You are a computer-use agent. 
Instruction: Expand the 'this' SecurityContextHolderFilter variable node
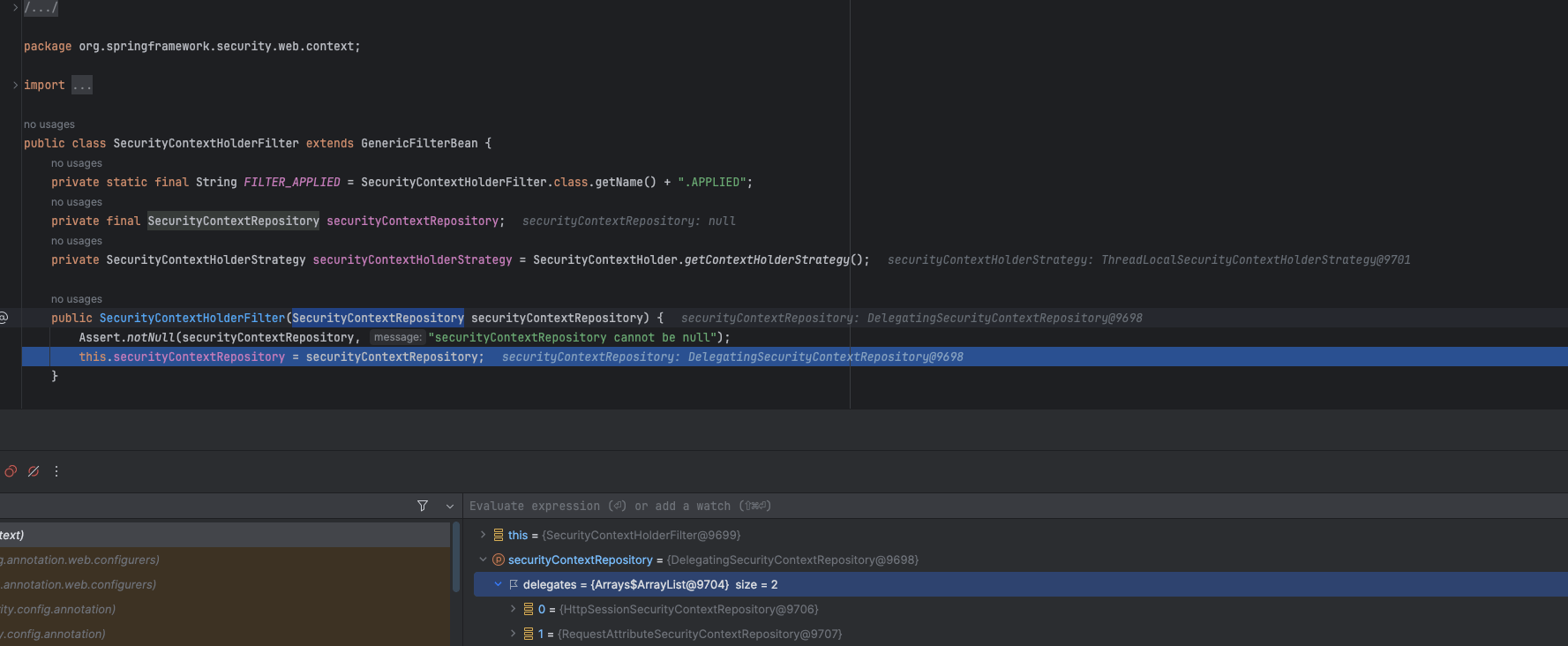click(483, 535)
